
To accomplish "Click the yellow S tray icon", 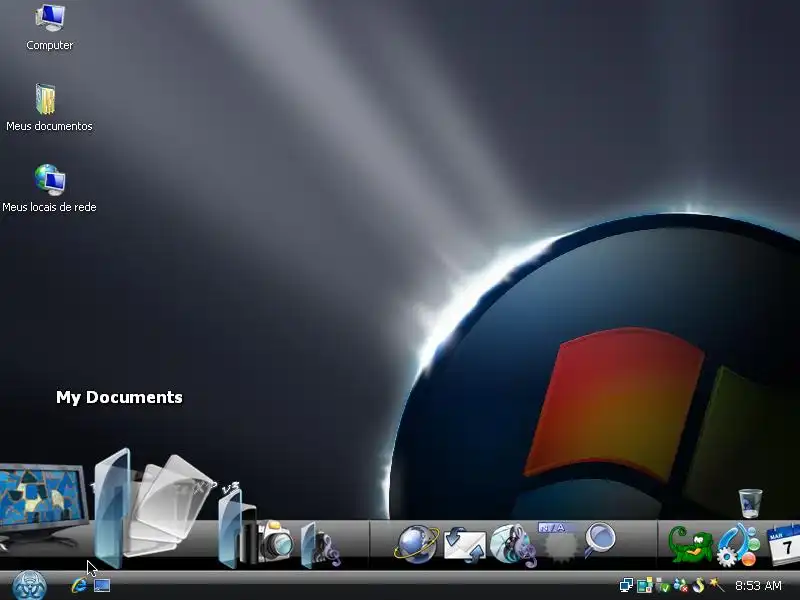I will point(698,585).
